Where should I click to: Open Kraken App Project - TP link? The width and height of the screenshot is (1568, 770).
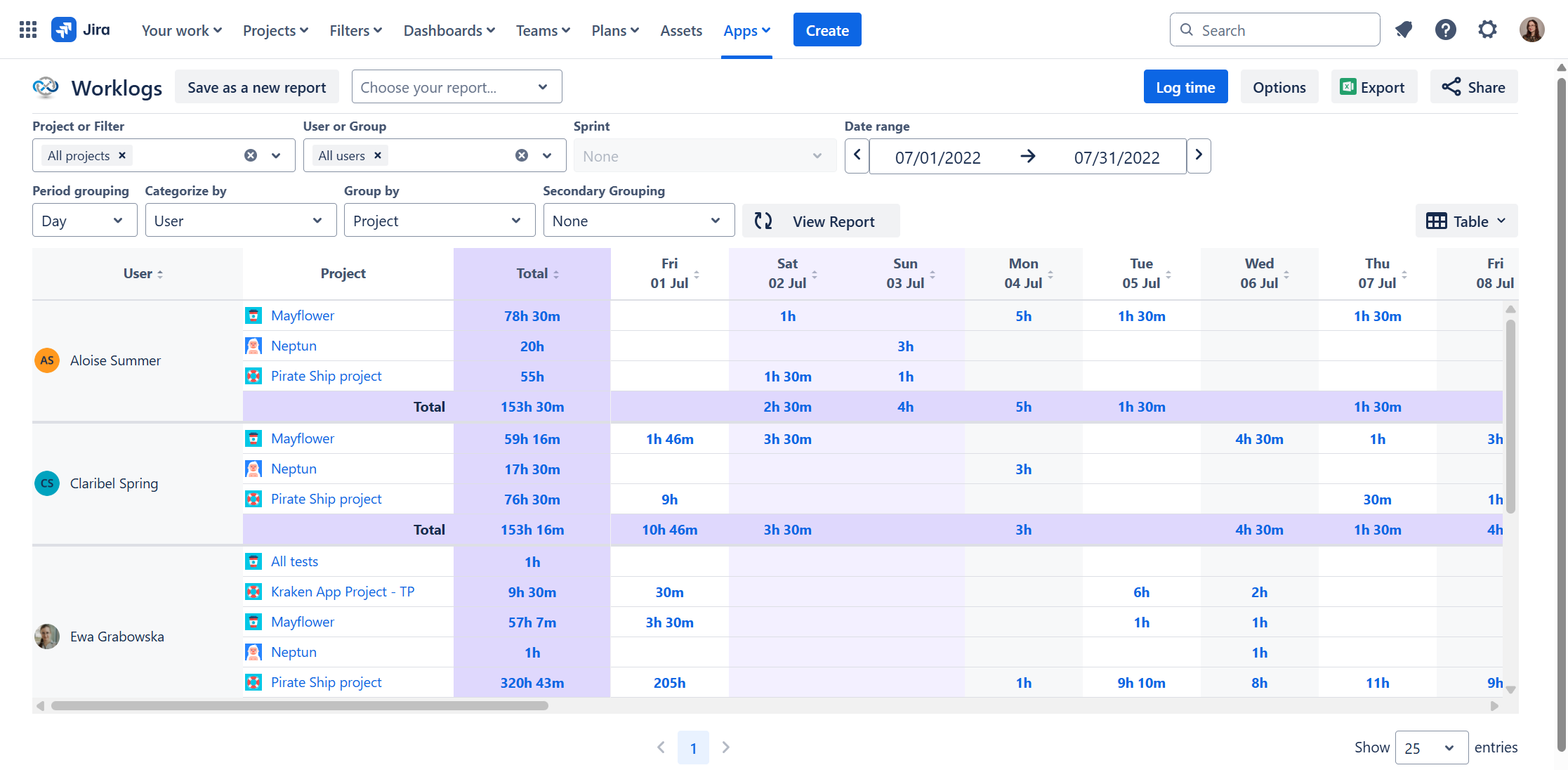343,592
